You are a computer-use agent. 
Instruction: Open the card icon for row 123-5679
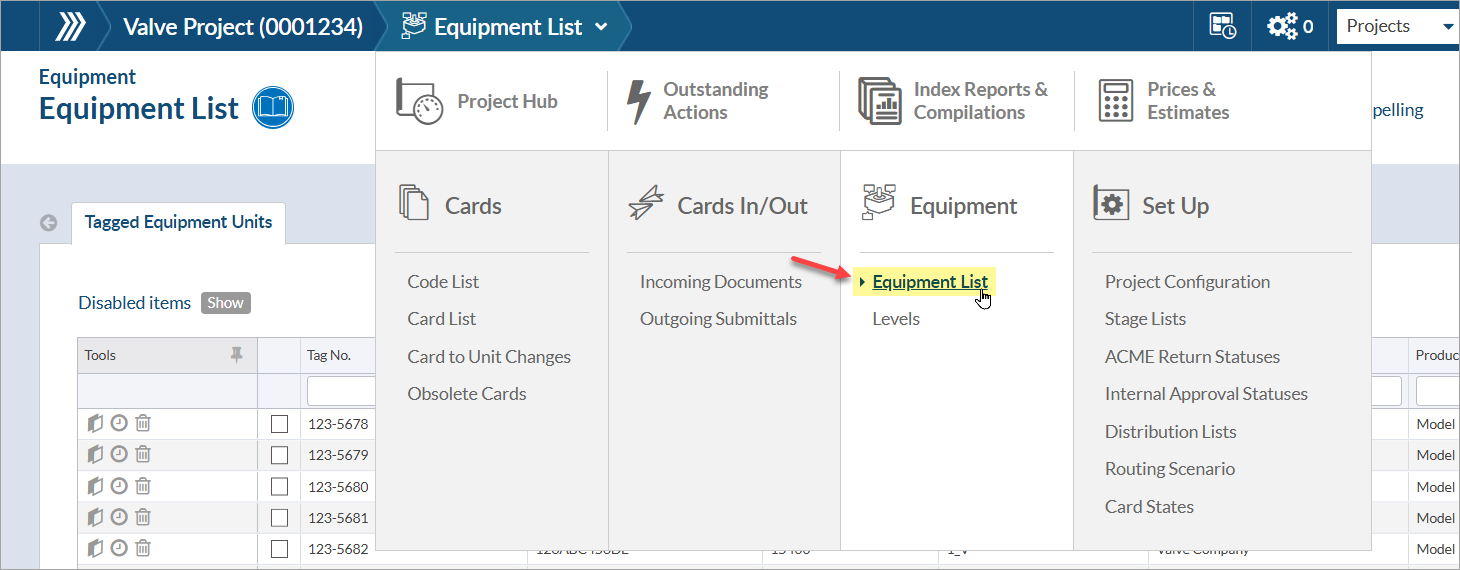coord(96,454)
